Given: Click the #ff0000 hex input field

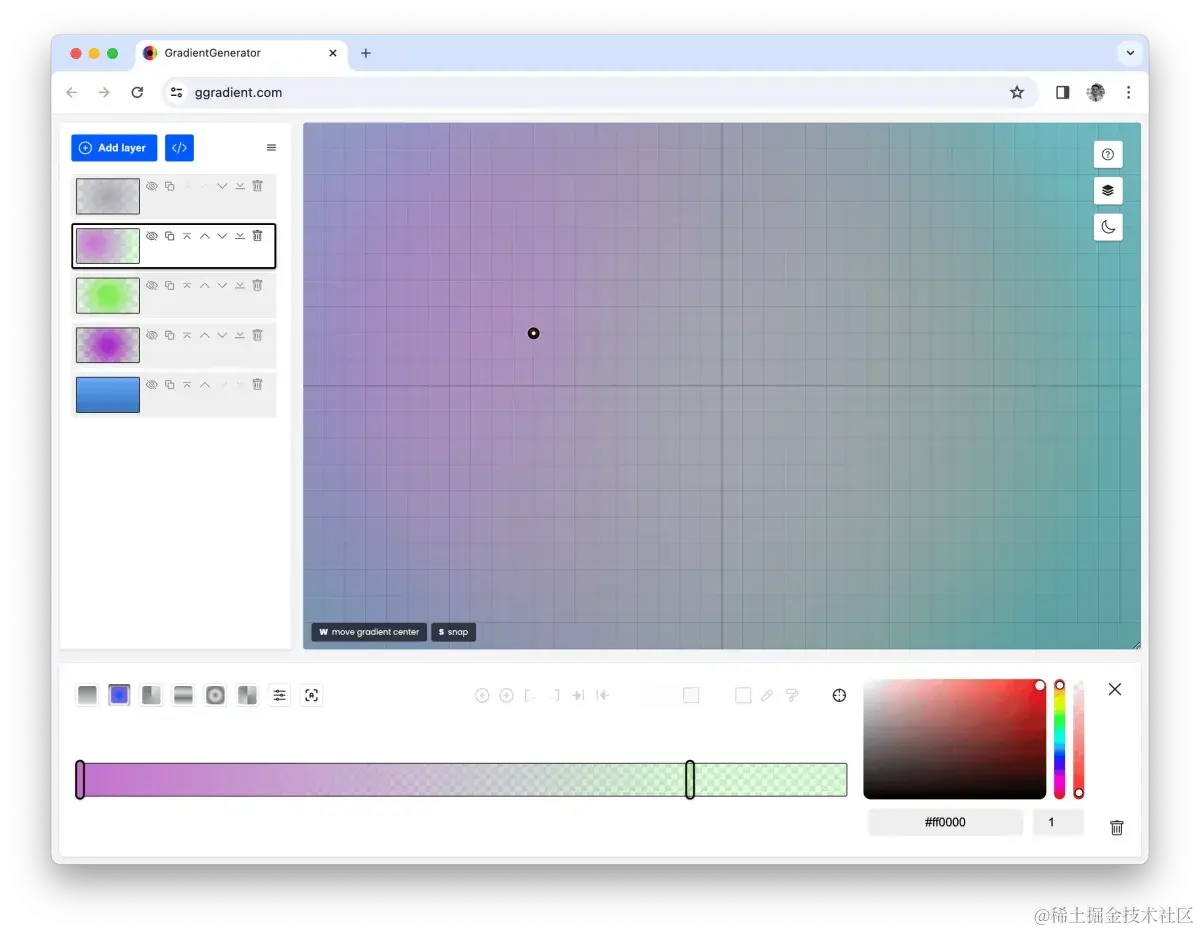Looking at the screenshot, I should [x=944, y=822].
